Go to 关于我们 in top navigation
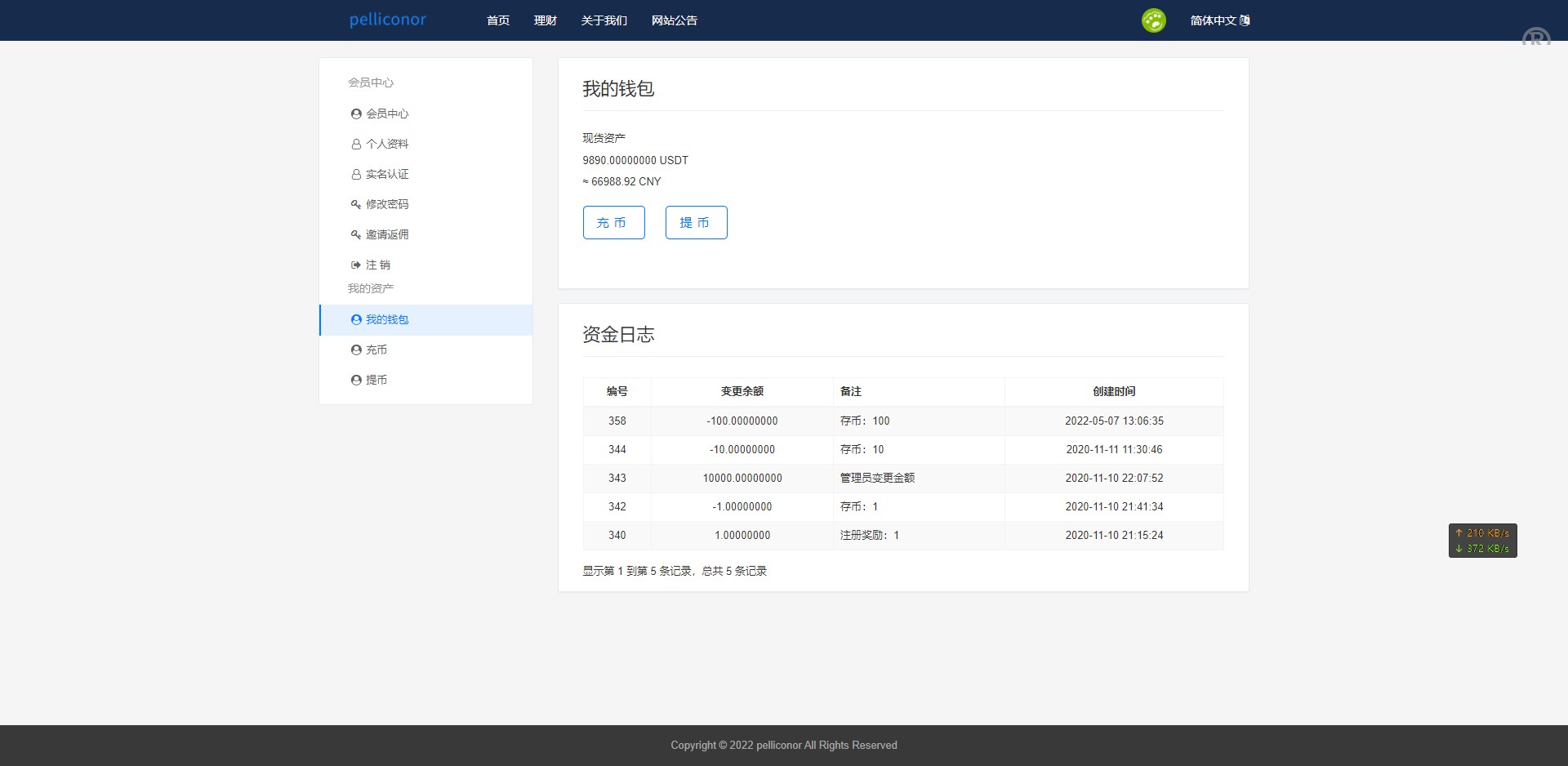 pyautogui.click(x=604, y=20)
